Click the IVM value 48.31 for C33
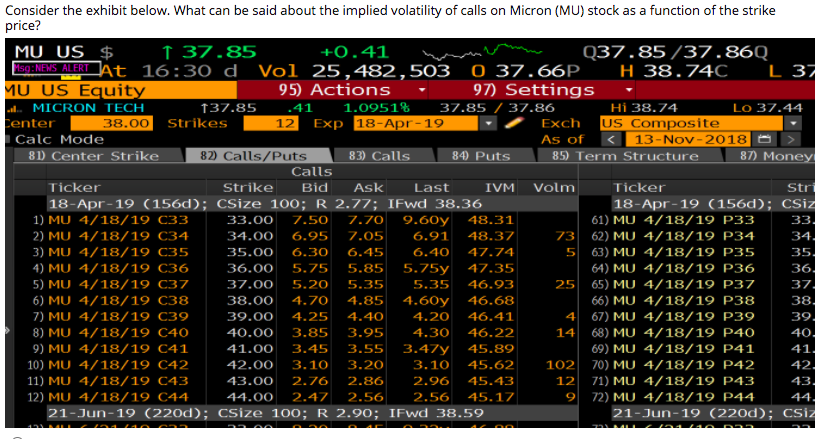827x439 pixels. 491,220
